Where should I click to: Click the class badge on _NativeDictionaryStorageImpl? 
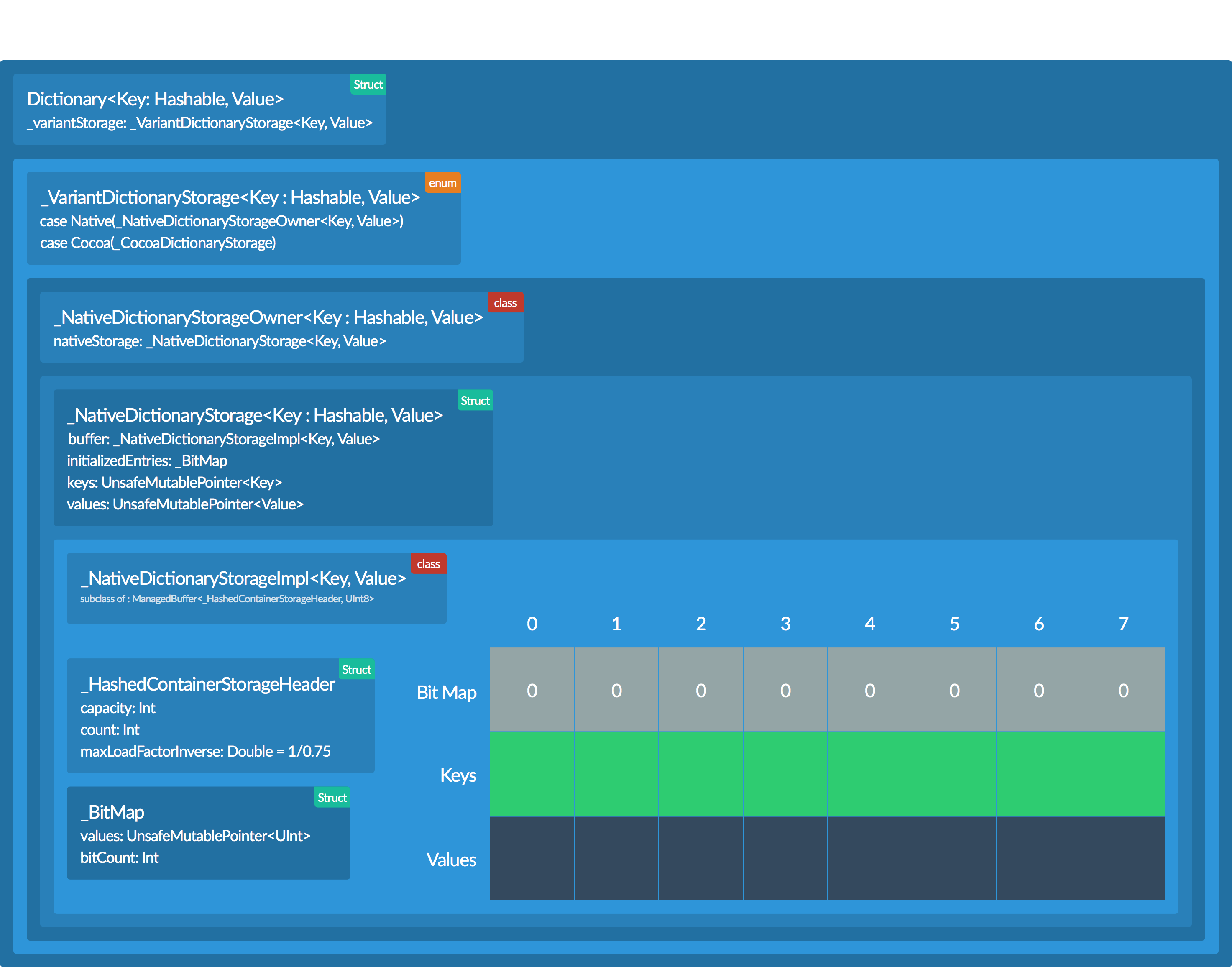pos(428,564)
